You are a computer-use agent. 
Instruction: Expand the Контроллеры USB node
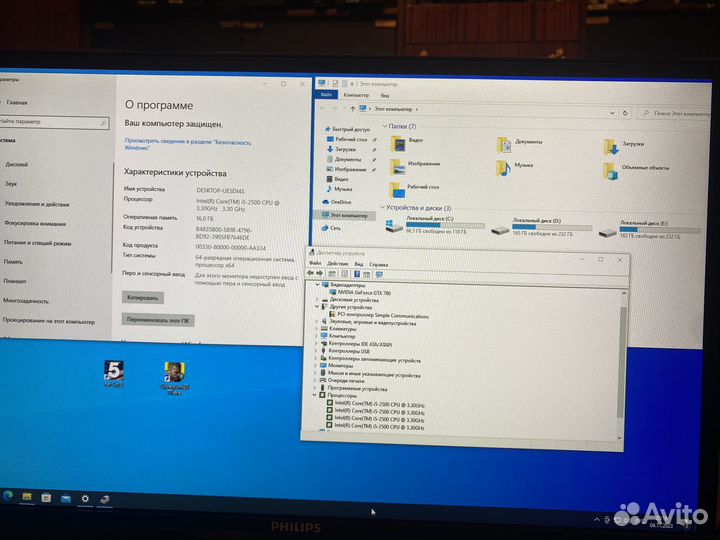tap(316, 351)
